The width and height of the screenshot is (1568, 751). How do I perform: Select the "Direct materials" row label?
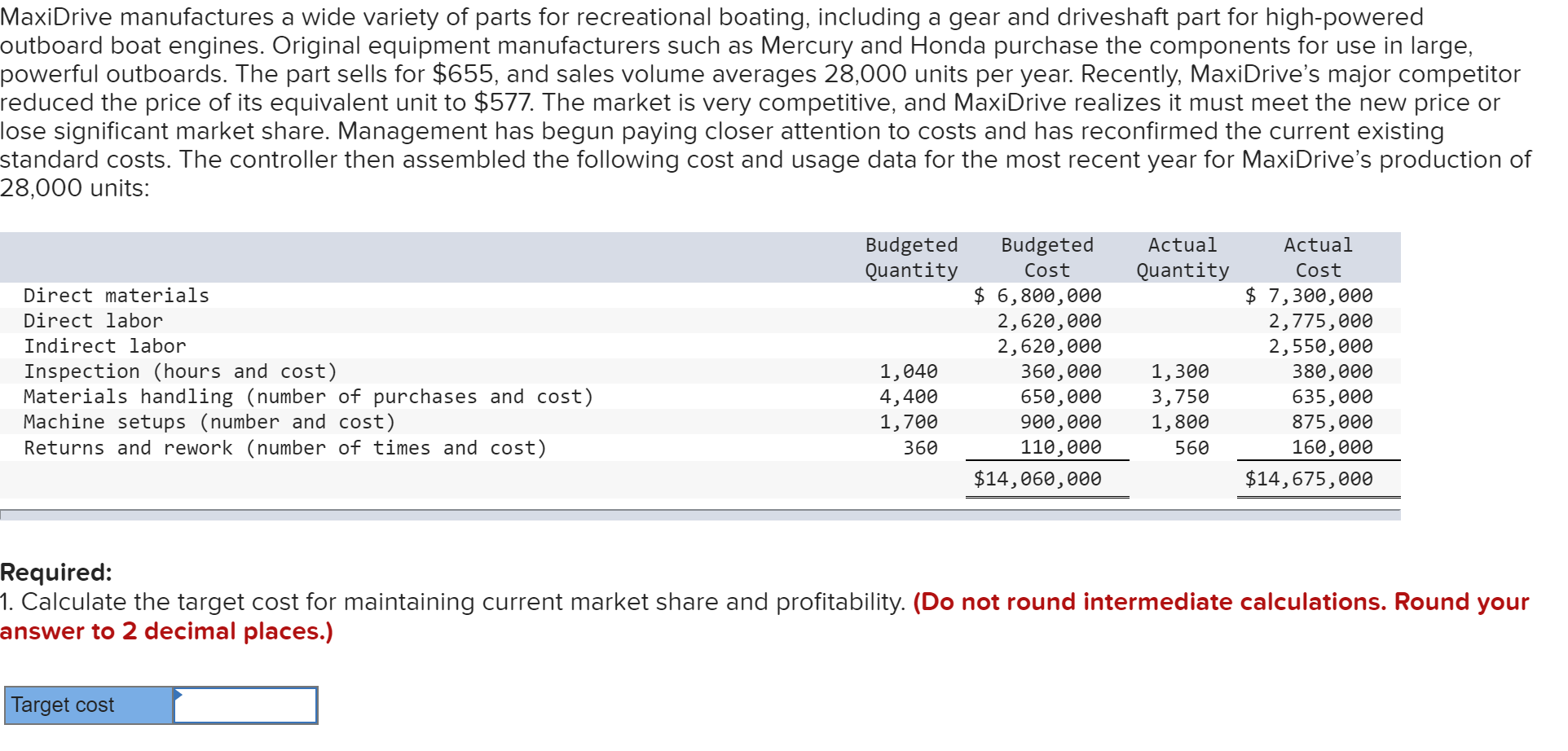117,296
